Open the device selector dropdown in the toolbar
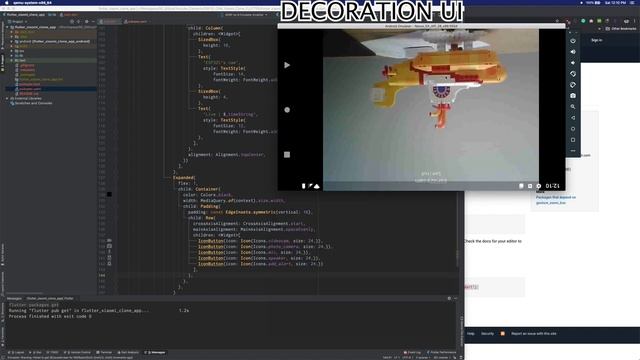This screenshot has height=360, width=640. tap(246, 15)
